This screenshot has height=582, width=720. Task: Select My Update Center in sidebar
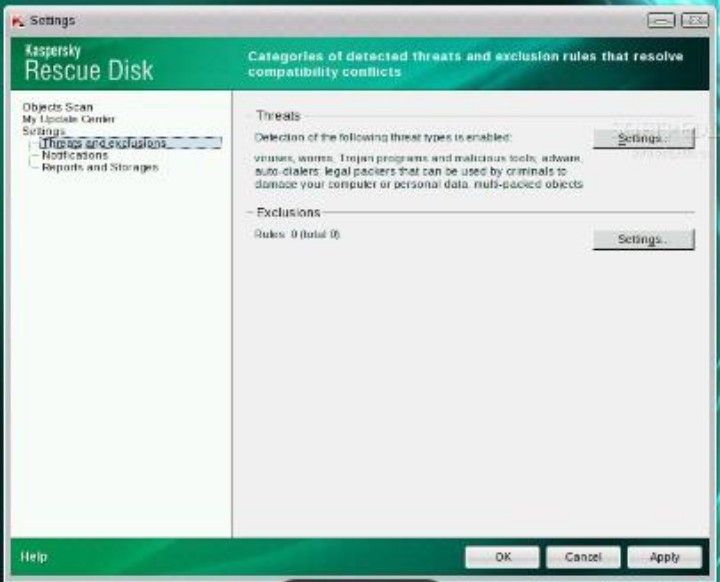[68, 119]
